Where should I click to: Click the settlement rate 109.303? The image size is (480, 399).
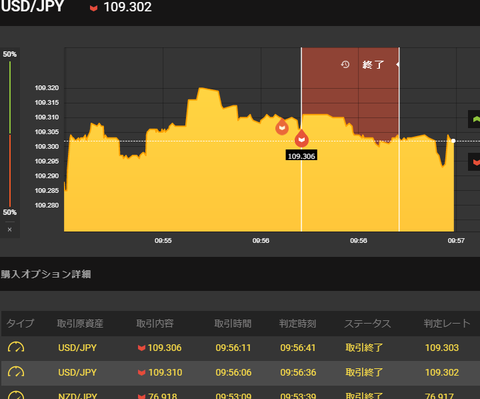tap(442, 348)
